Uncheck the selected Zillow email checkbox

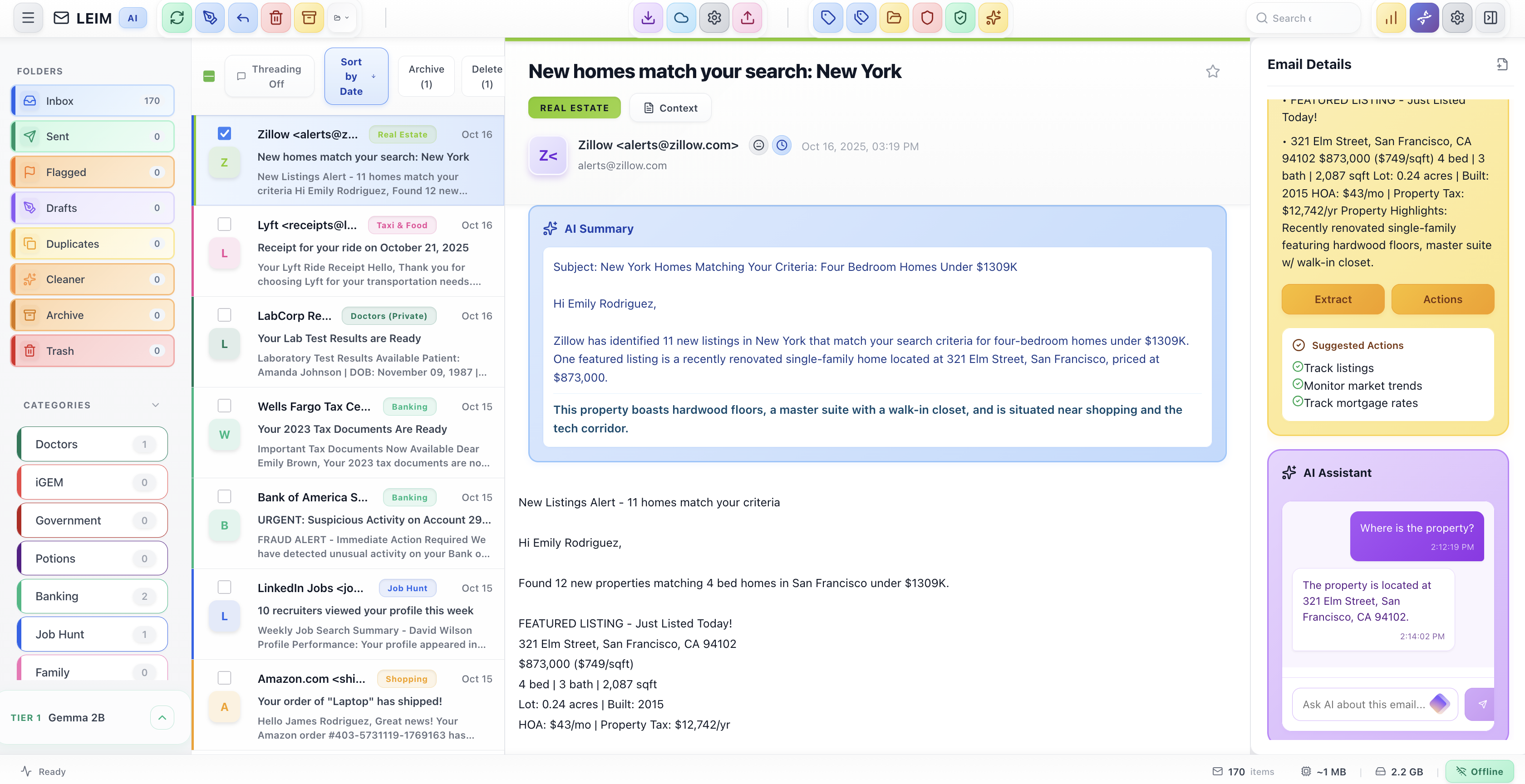pyautogui.click(x=224, y=133)
